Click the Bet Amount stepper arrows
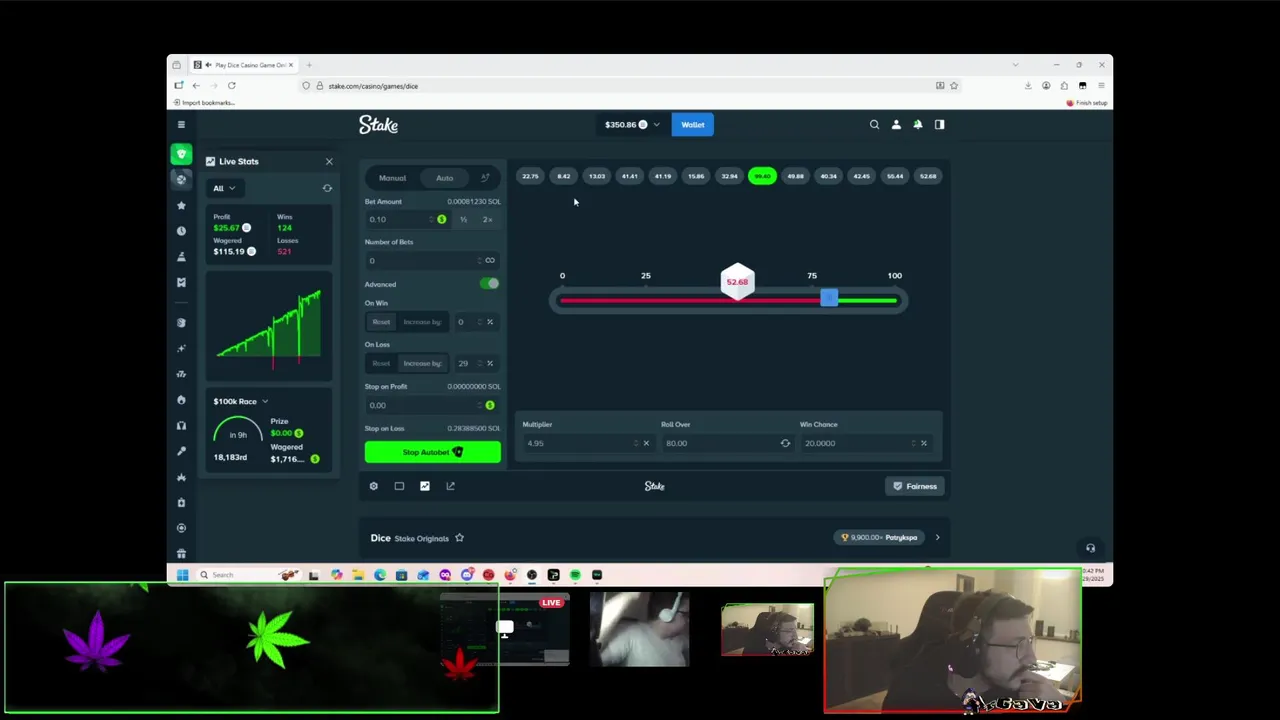Screen dimensions: 1280x720 (431, 219)
